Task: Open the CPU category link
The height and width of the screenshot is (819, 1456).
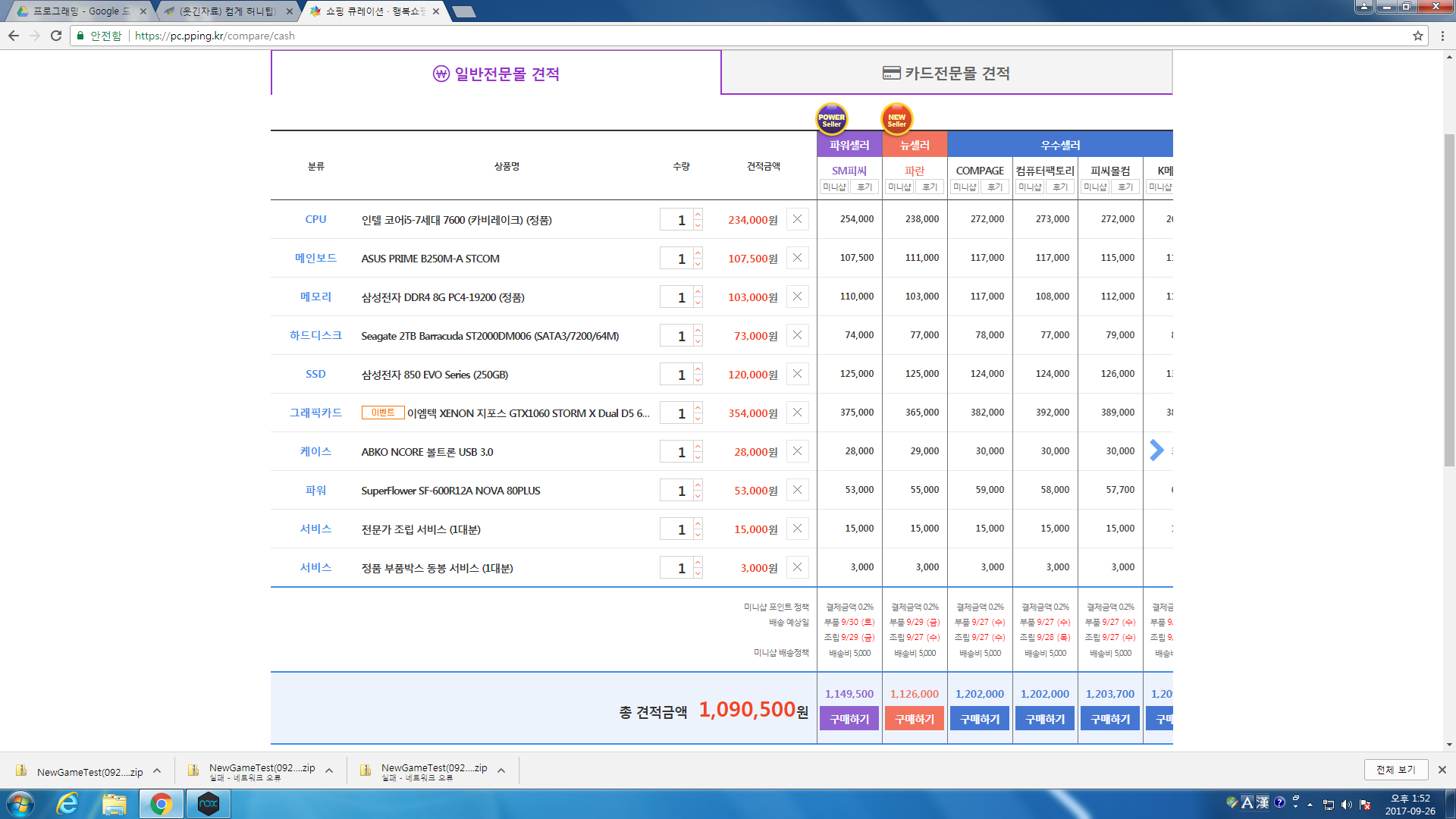Action: tap(315, 219)
